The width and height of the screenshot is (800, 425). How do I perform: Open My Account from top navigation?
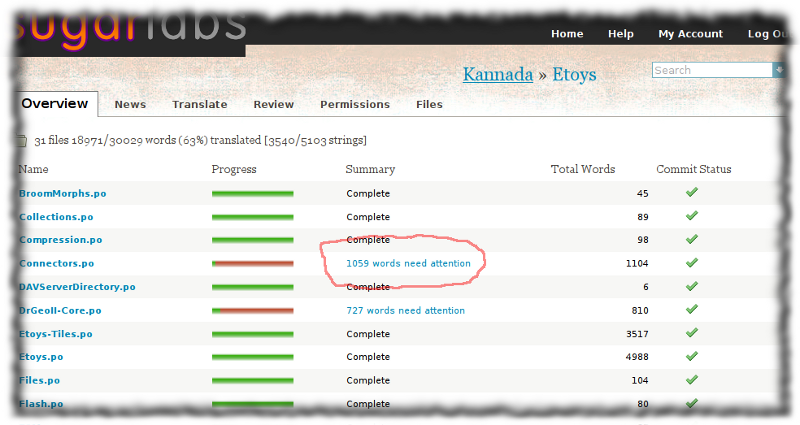point(690,33)
